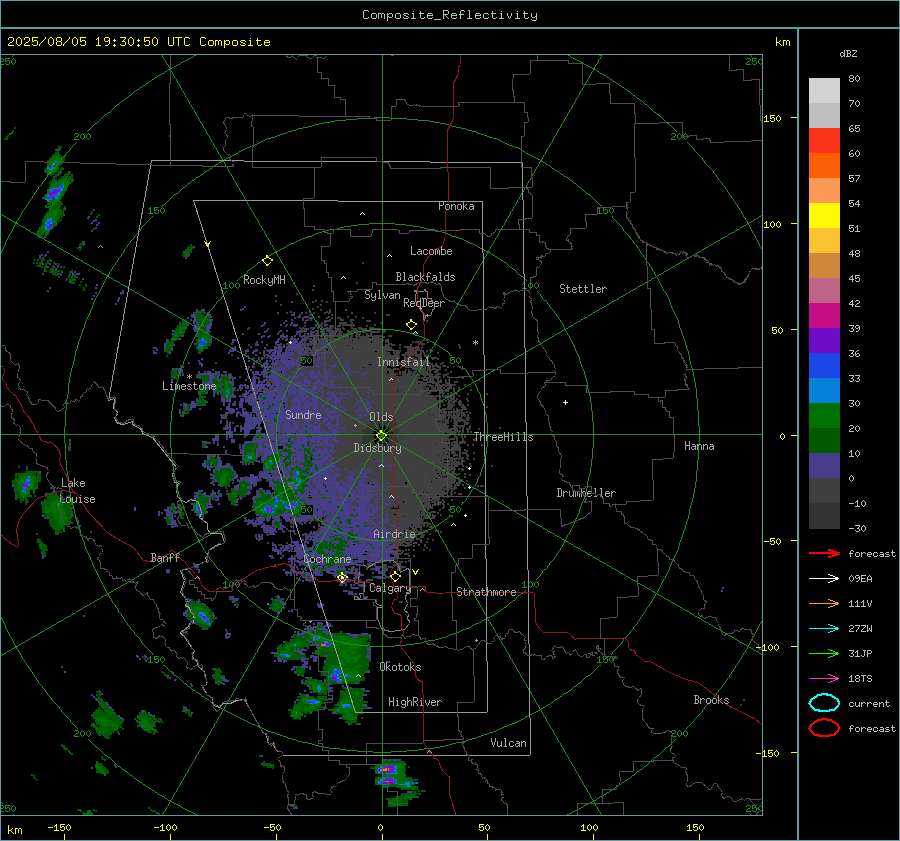
Task: Click the Cochrane label
Action: 327,559
